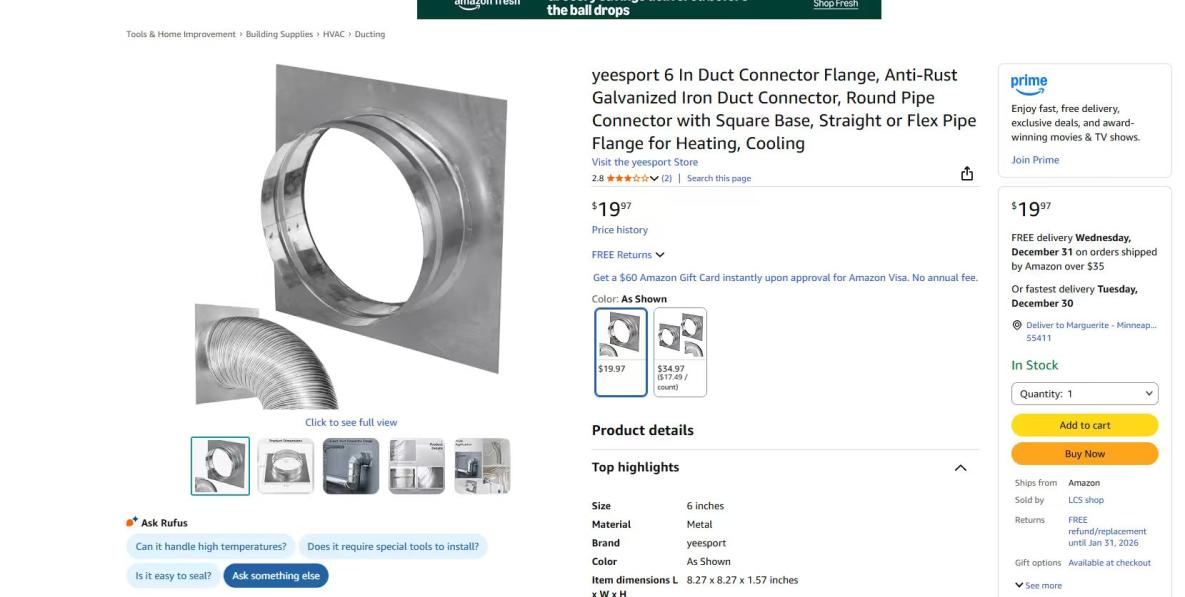Click the share icon beside the rating
The image size is (1185, 597).
[967, 174]
